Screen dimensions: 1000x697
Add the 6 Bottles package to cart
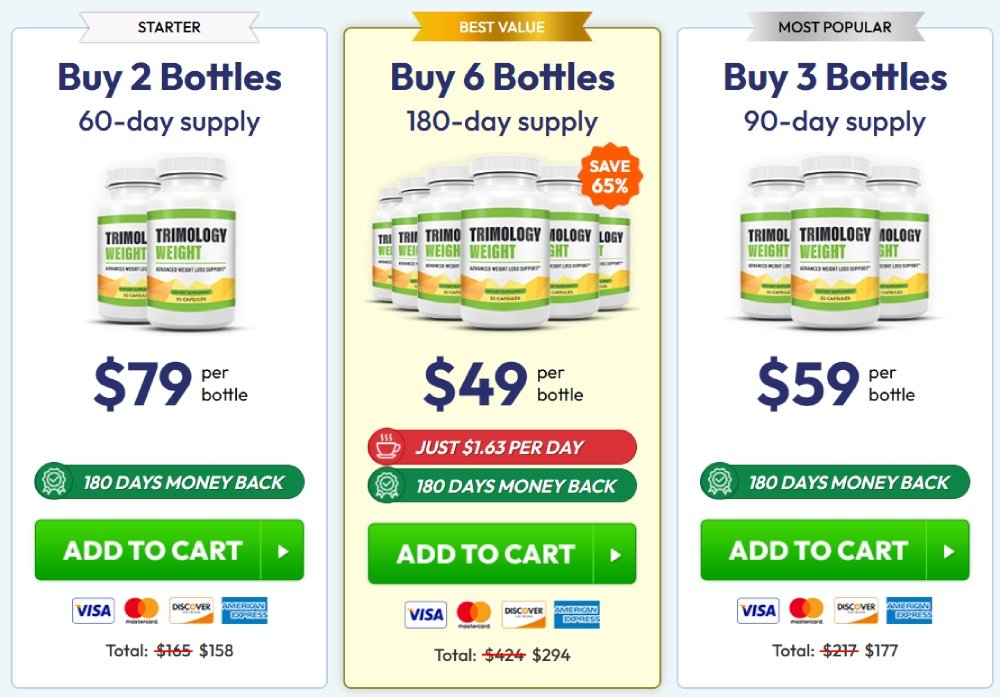(x=485, y=554)
